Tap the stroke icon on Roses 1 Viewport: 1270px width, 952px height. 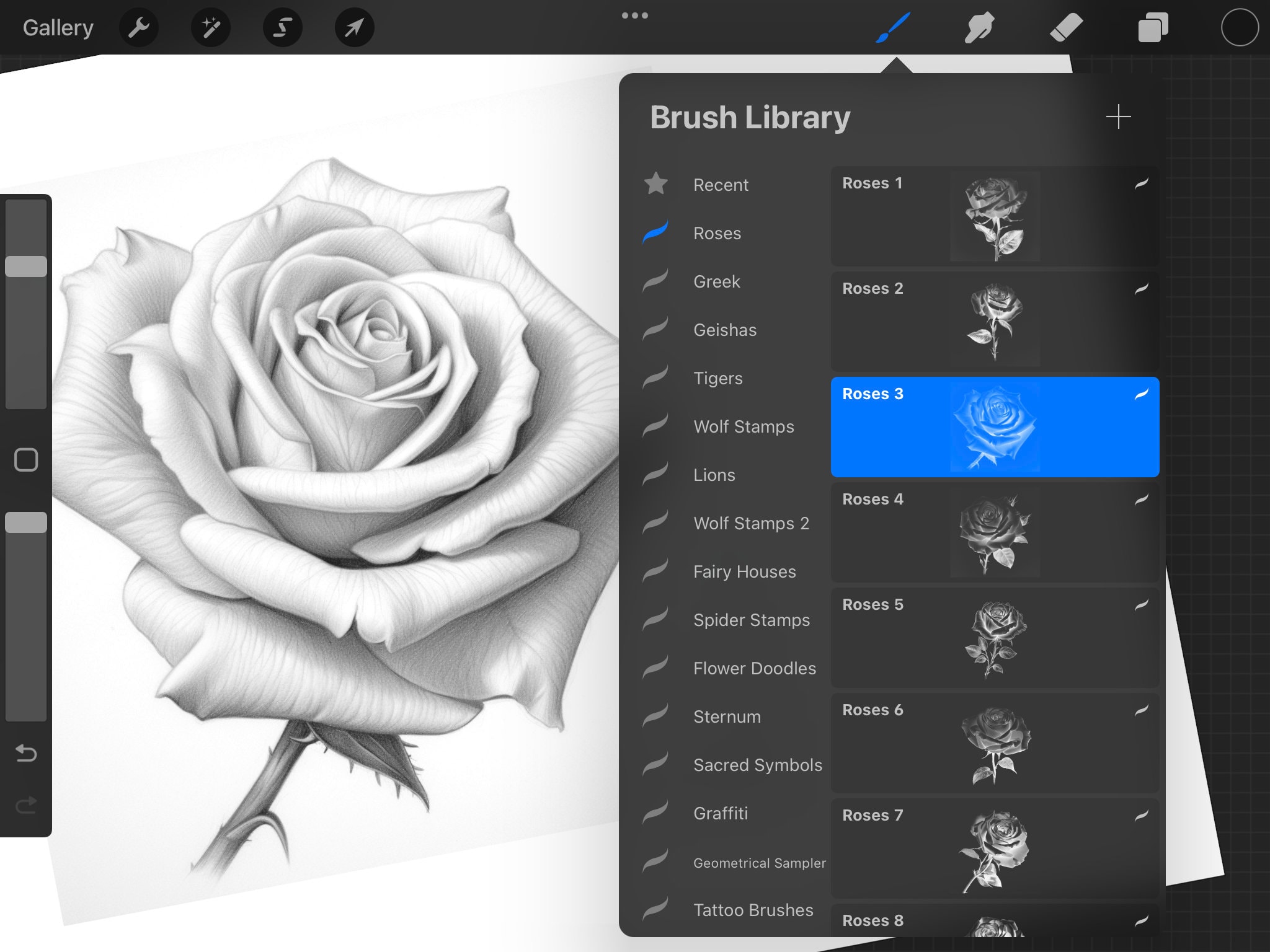pyautogui.click(x=1142, y=183)
